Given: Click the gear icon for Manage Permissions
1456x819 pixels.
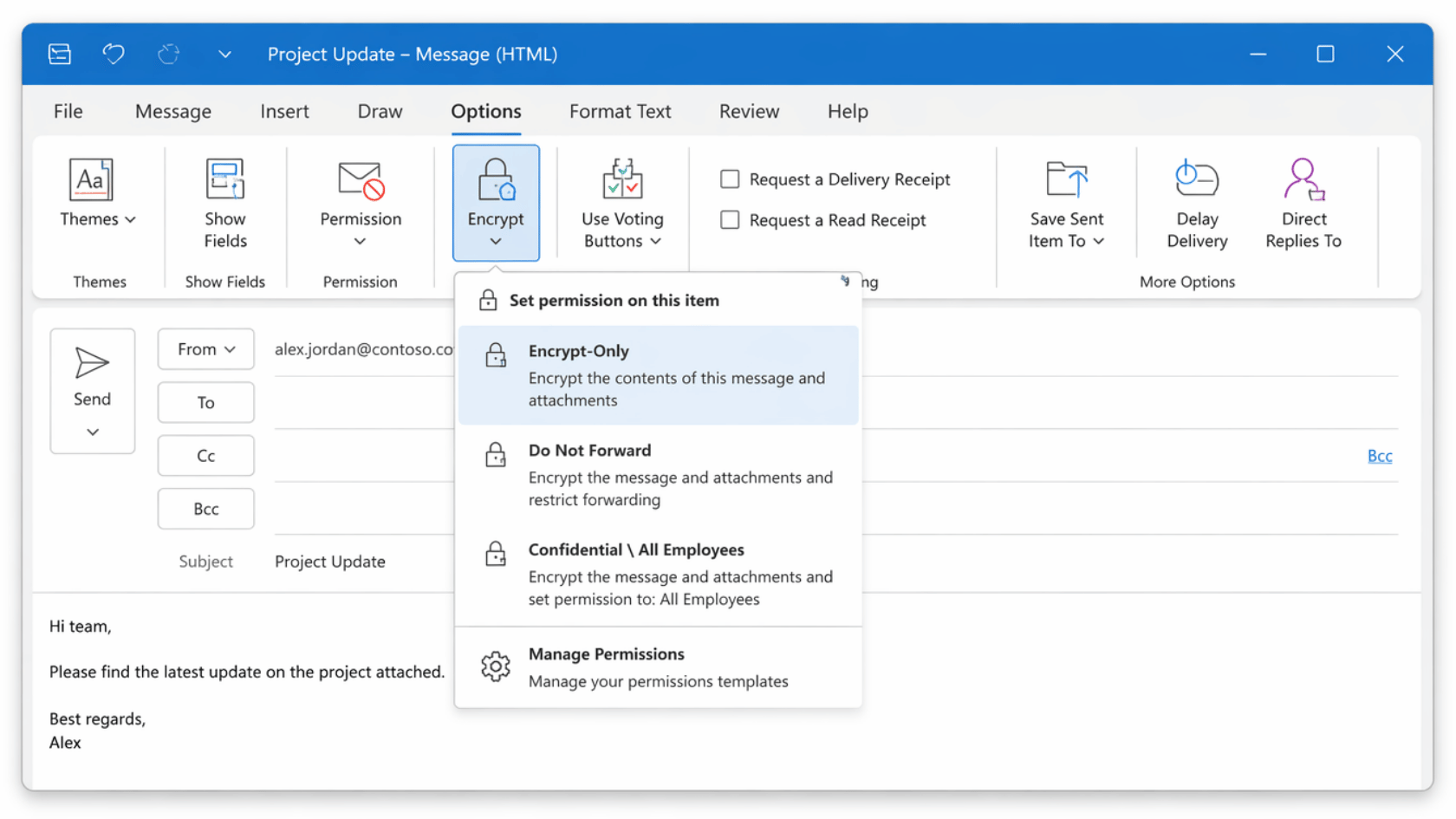Looking at the screenshot, I should pos(496,666).
